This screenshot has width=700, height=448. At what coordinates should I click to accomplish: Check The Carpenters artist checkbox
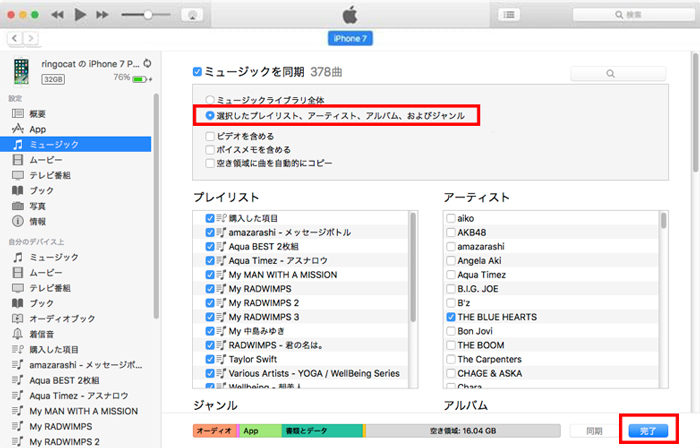click(451, 359)
